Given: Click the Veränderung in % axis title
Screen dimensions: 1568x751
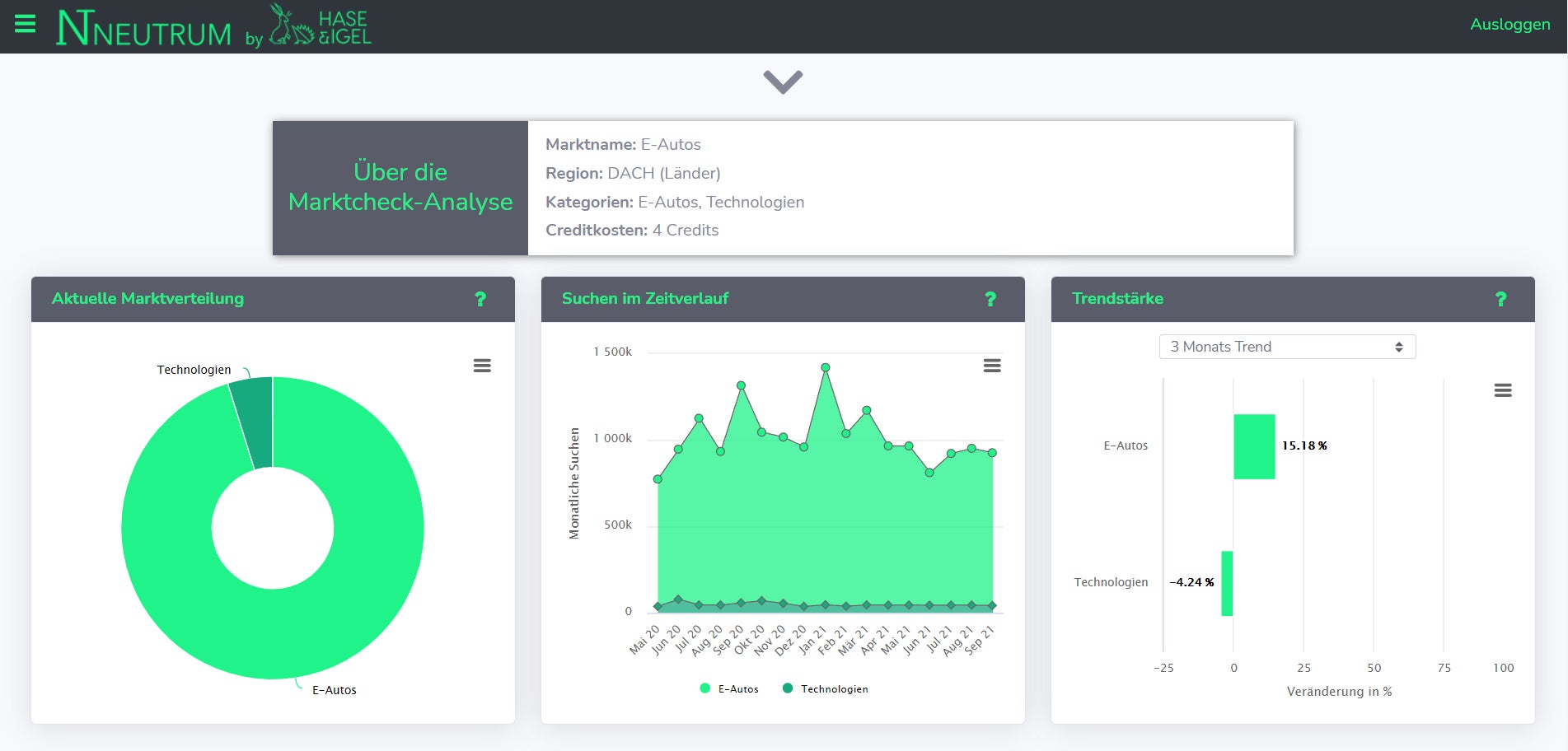Looking at the screenshot, I should point(1339,692).
